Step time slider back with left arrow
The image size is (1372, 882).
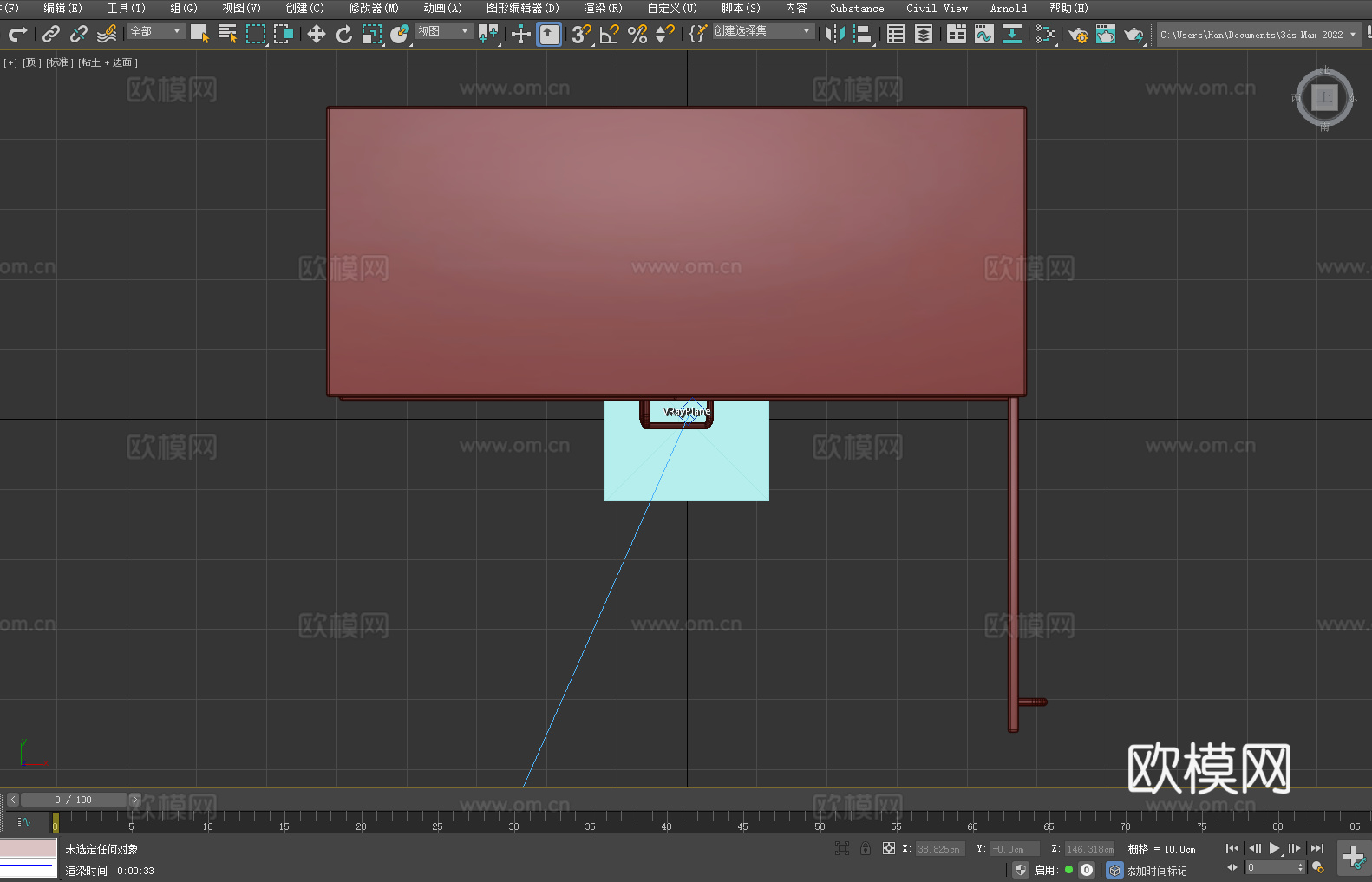click(x=13, y=800)
